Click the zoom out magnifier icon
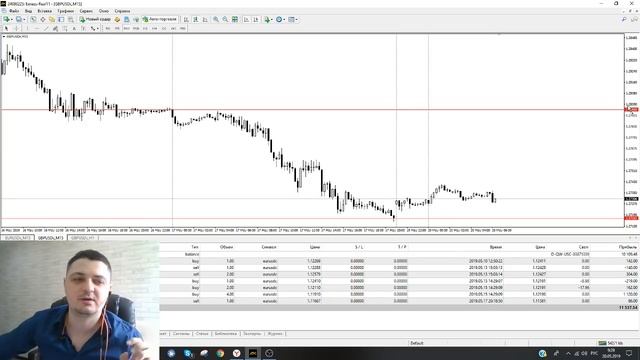This screenshot has width=640, height=360. pos(225,19)
